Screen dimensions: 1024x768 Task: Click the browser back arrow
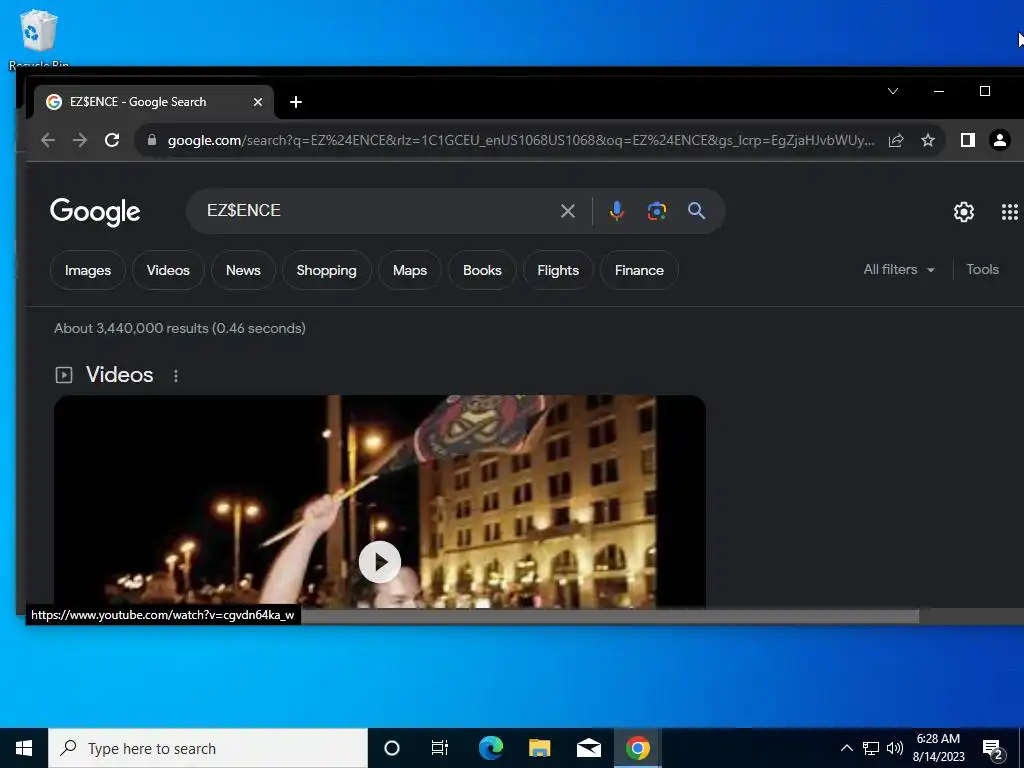click(x=48, y=140)
